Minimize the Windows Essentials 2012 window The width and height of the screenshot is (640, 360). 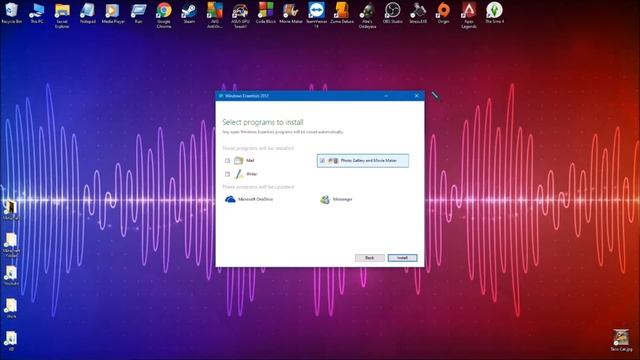click(x=386, y=96)
